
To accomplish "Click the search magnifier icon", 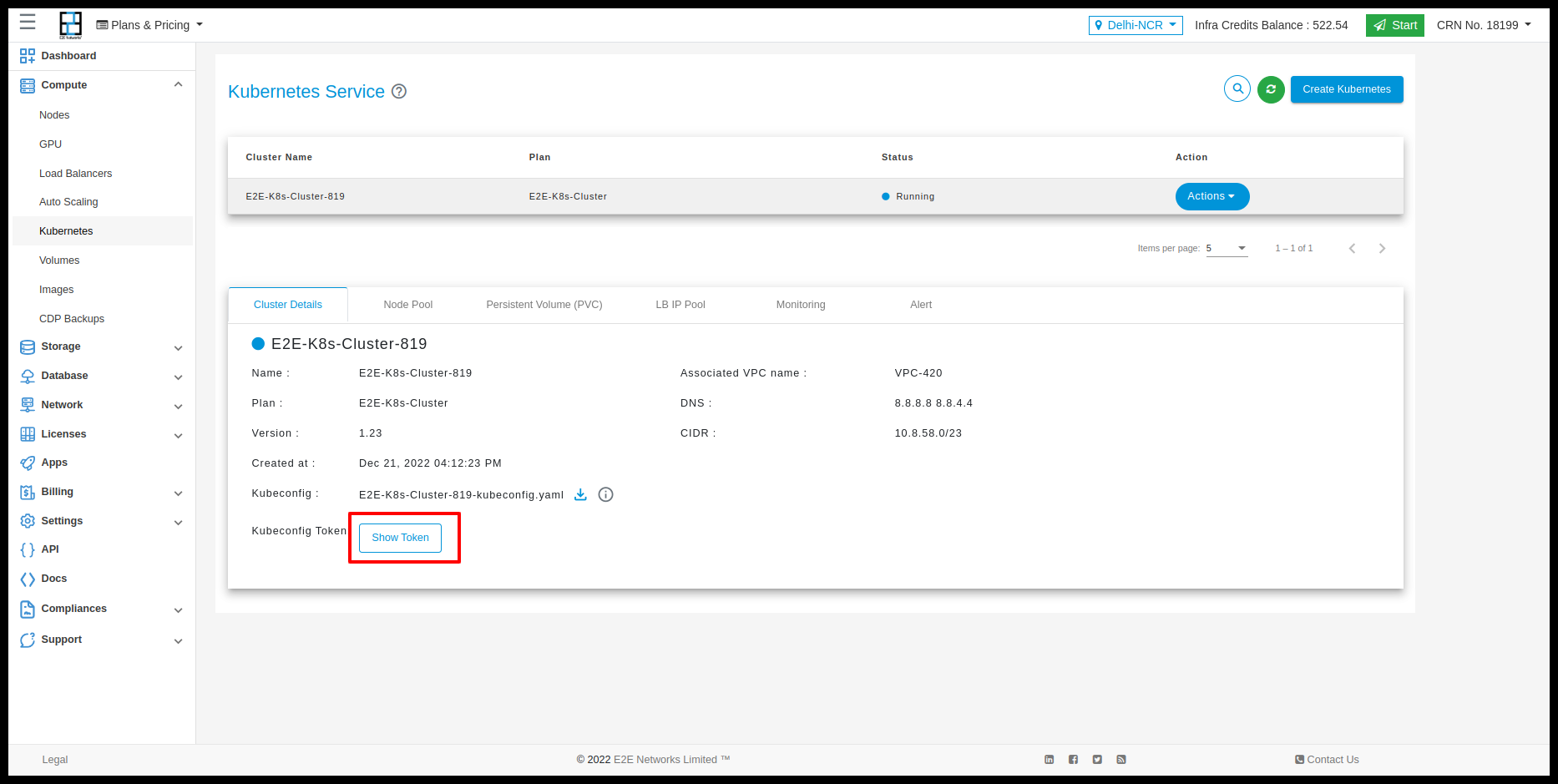I will (x=1237, y=89).
